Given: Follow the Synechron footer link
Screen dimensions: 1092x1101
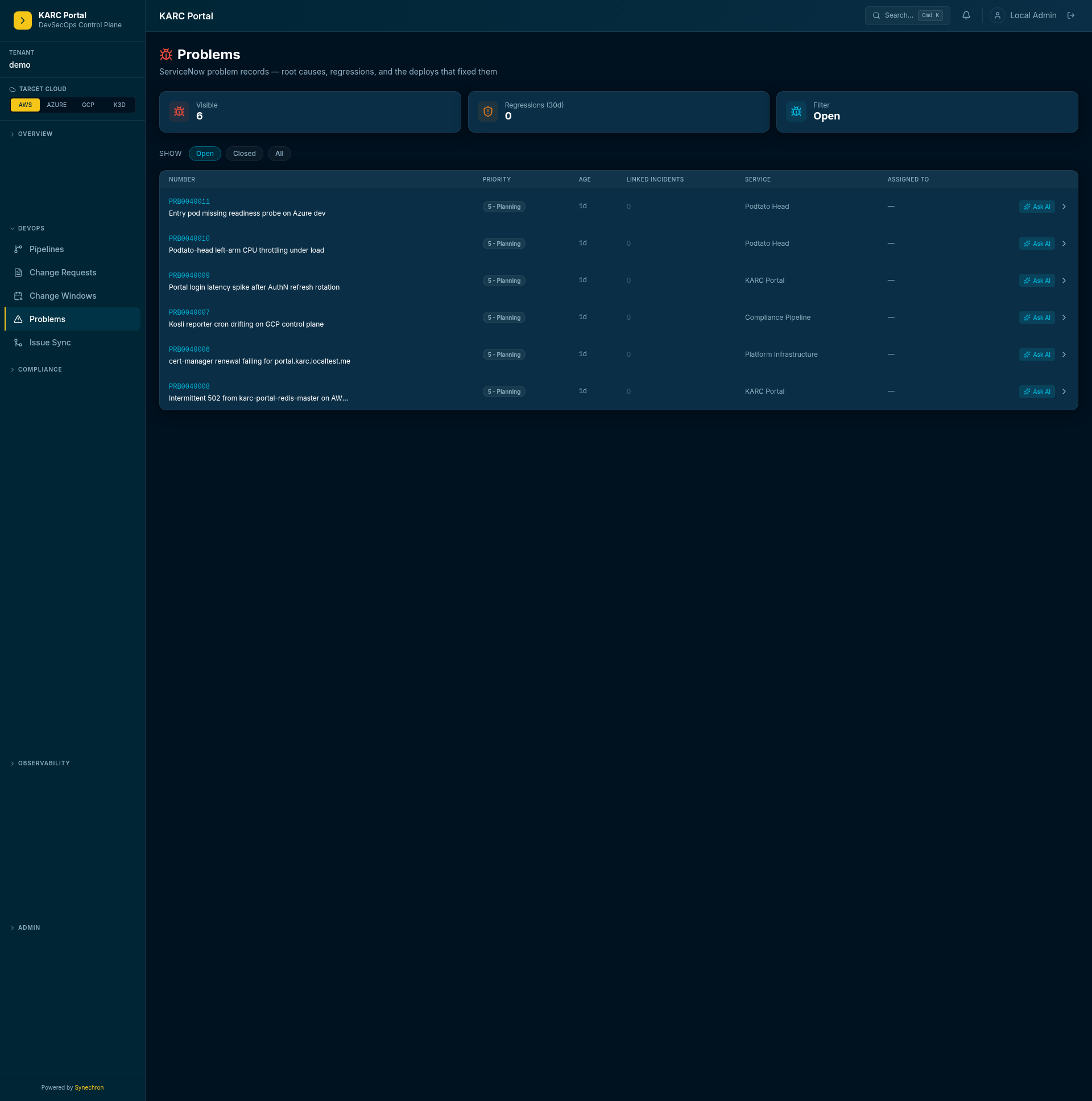Looking at the screenshot, I should pyautogui.click(x=89, y=1088).
